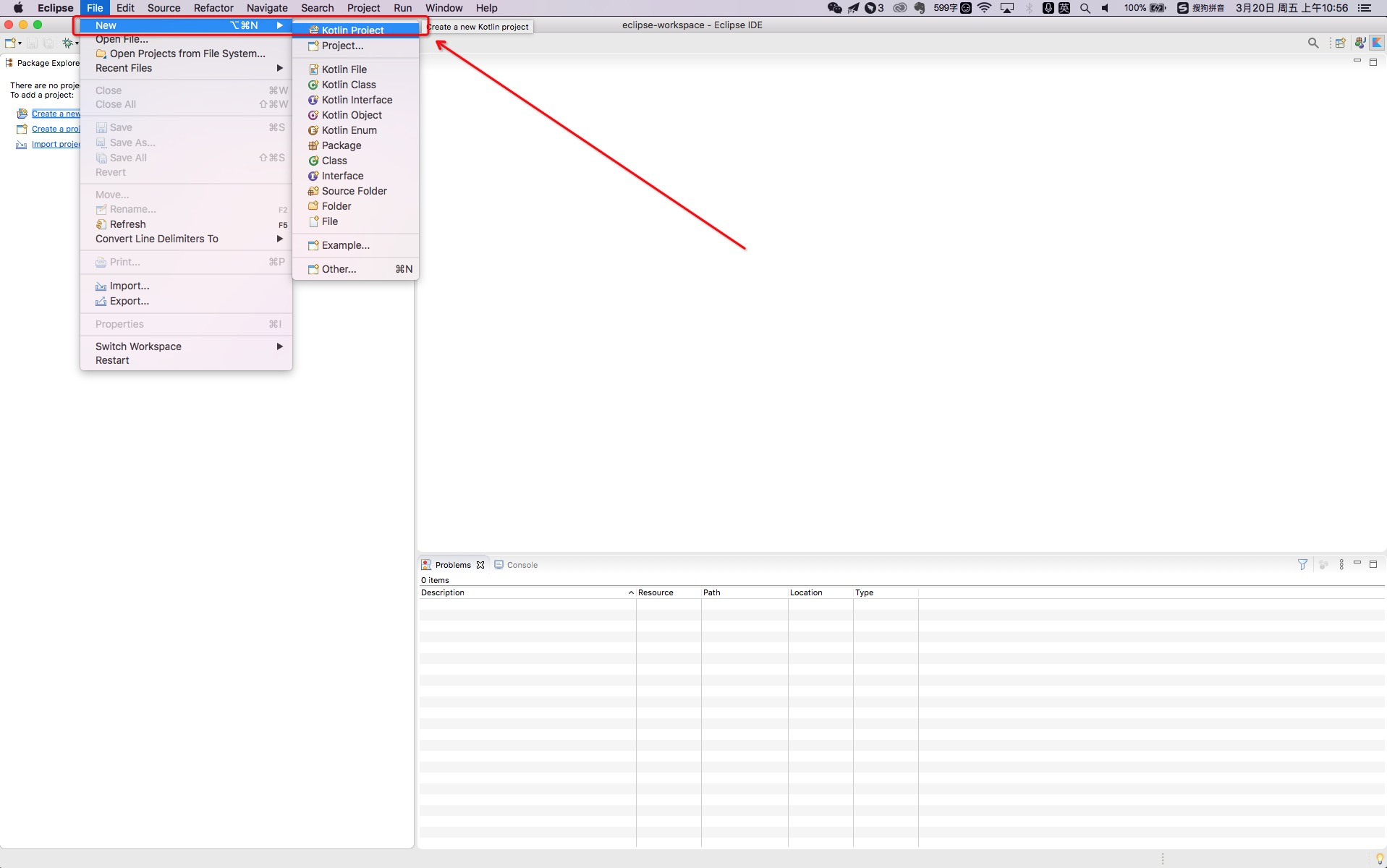Open the Debug launch dropdown arrow
1387x868 pixels.
click(77, 43)
